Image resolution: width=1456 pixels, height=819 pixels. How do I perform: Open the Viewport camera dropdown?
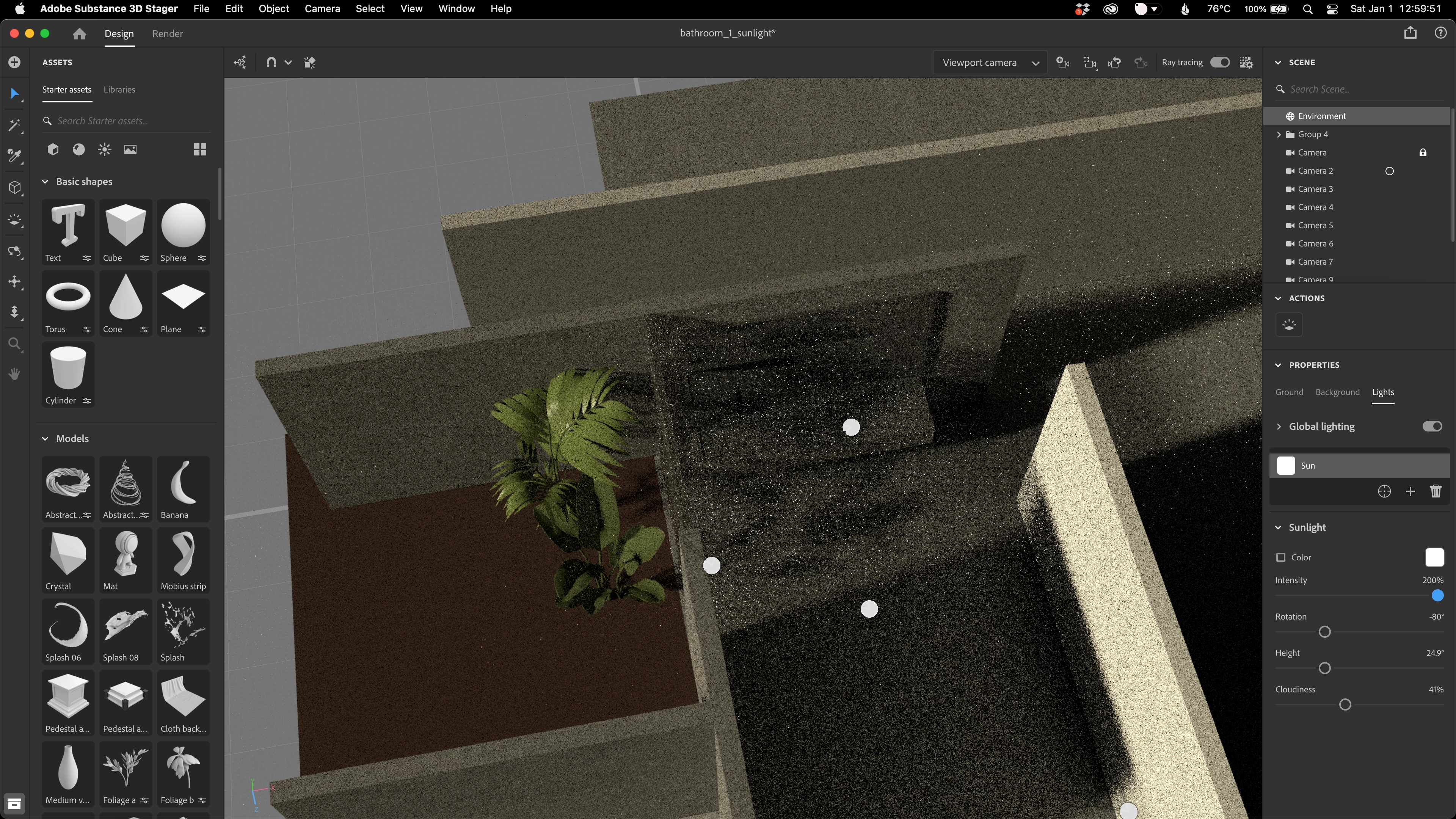pyautogui.click(x=990, y=62)
